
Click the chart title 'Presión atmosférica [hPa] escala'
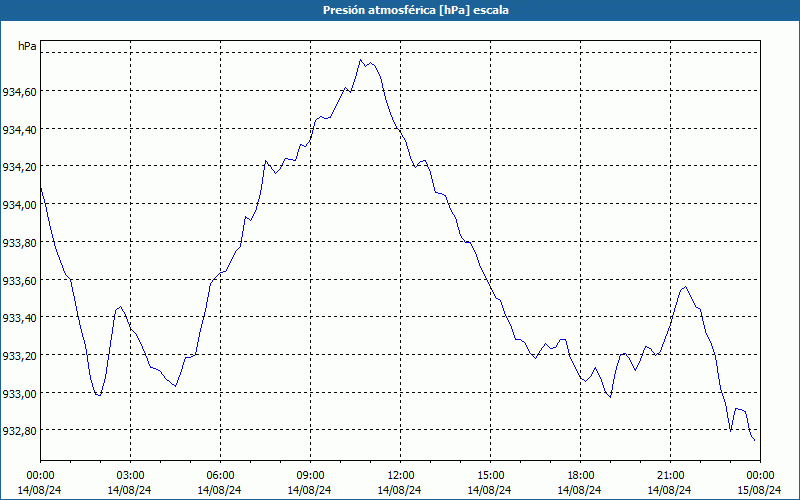point(415,10)
